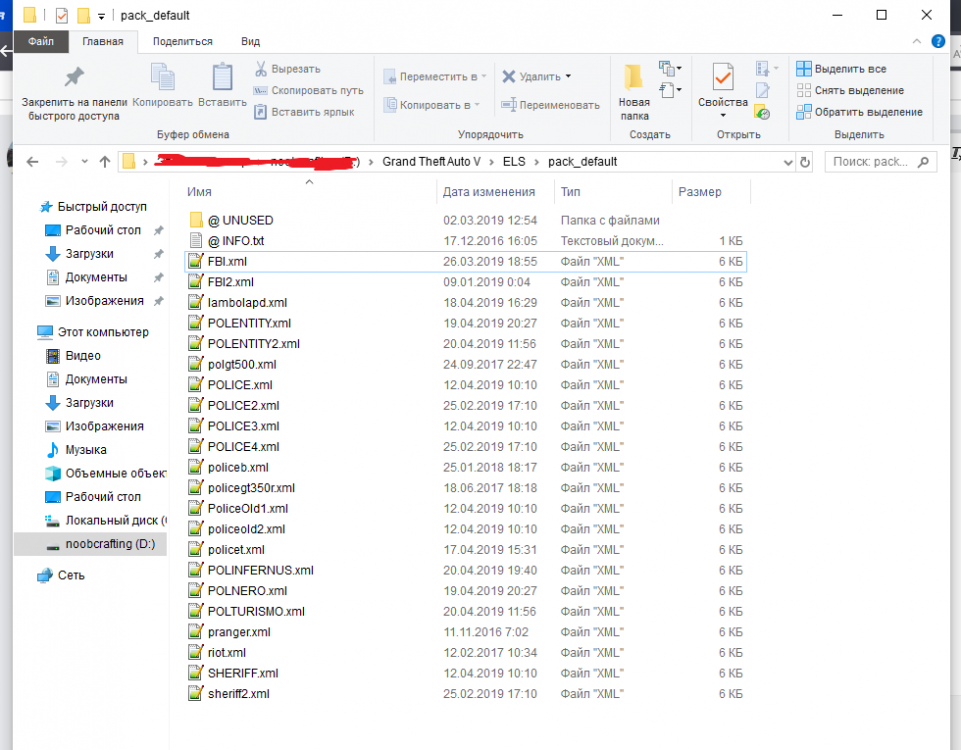Screen dimensions: 961x750
Task: Click the search magnifier icon
Action: pyautogui.click(x=923, y=162)
